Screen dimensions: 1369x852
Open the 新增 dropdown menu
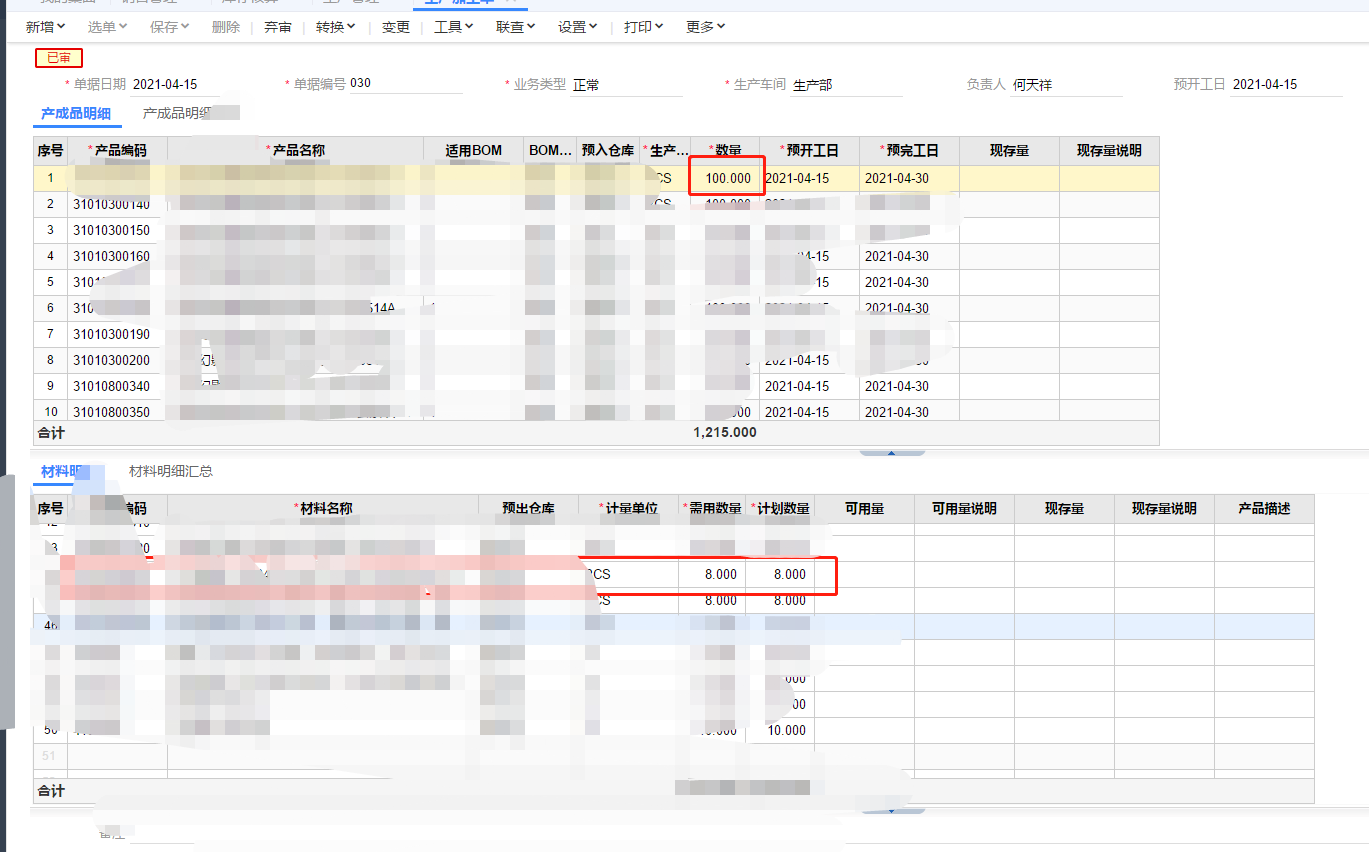pos(45,27)
